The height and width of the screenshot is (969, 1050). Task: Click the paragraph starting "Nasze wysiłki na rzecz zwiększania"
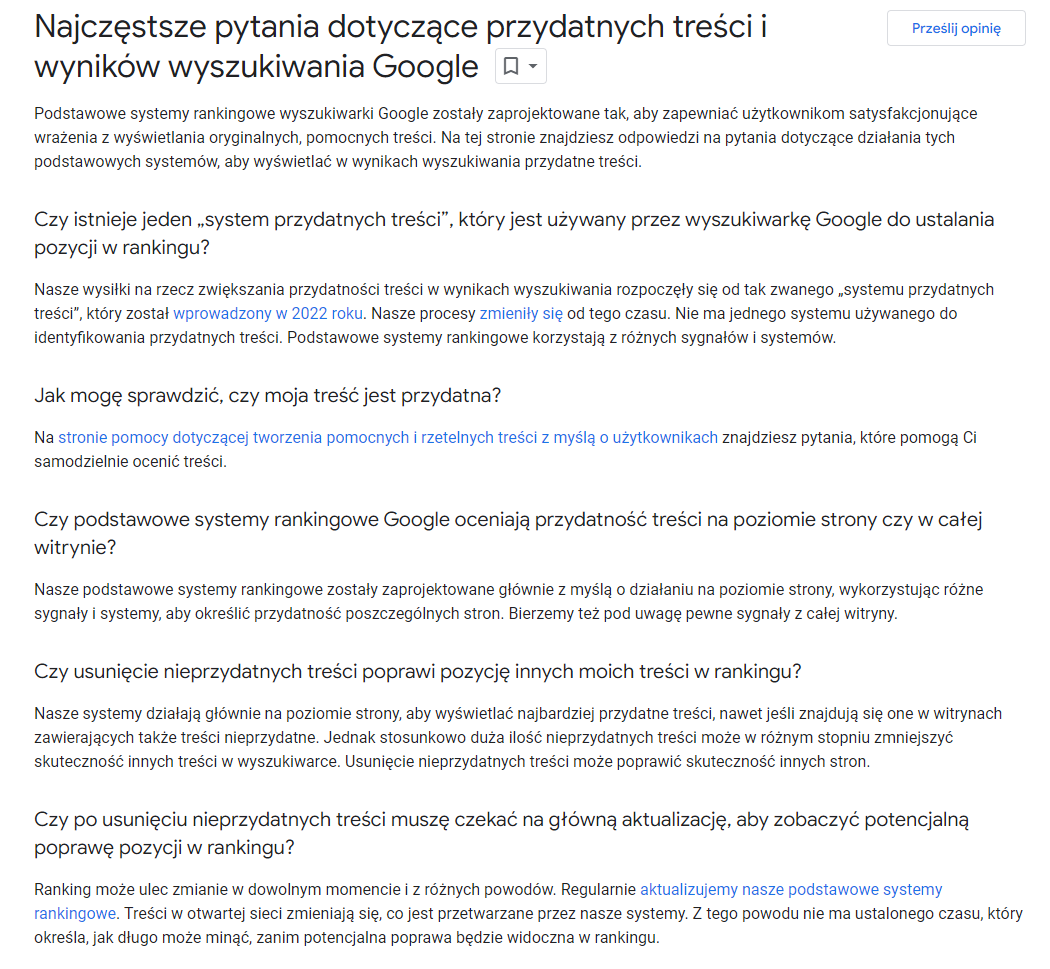click(x=514, y=313)
